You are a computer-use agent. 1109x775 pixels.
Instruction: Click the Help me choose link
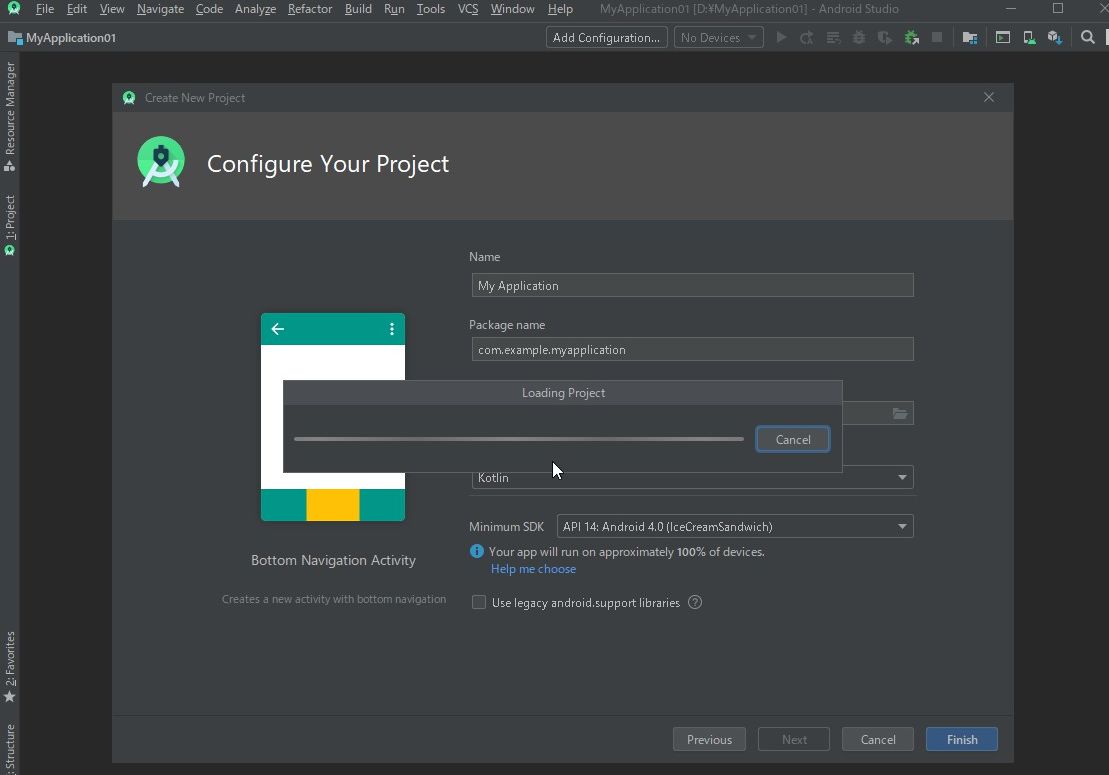click(533, 568)
